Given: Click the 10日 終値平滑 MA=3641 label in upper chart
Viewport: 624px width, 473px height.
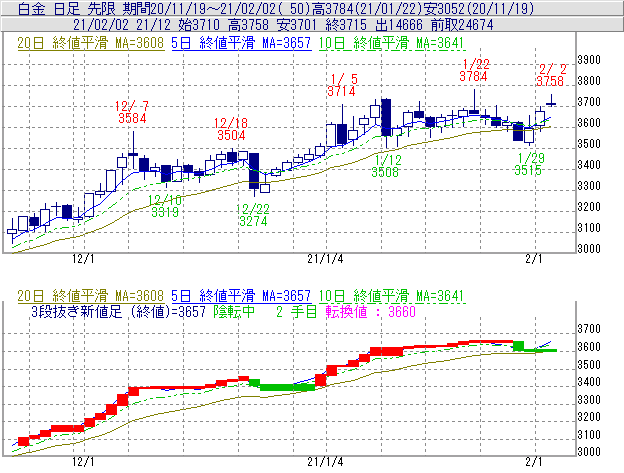Looking at the screenshot, I should click(x=392, y=43).
